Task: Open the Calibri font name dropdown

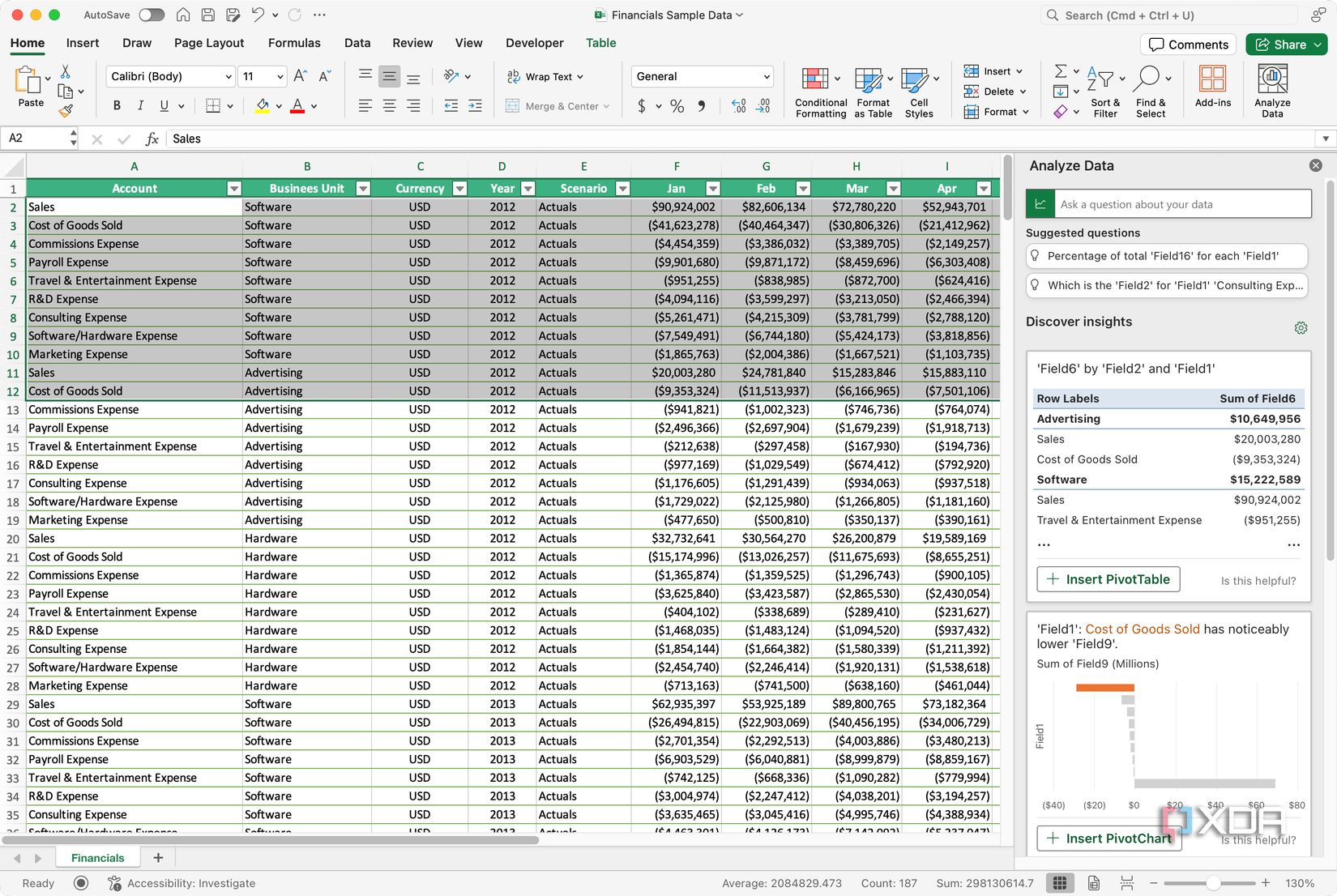Action: (x=228, y=77)
